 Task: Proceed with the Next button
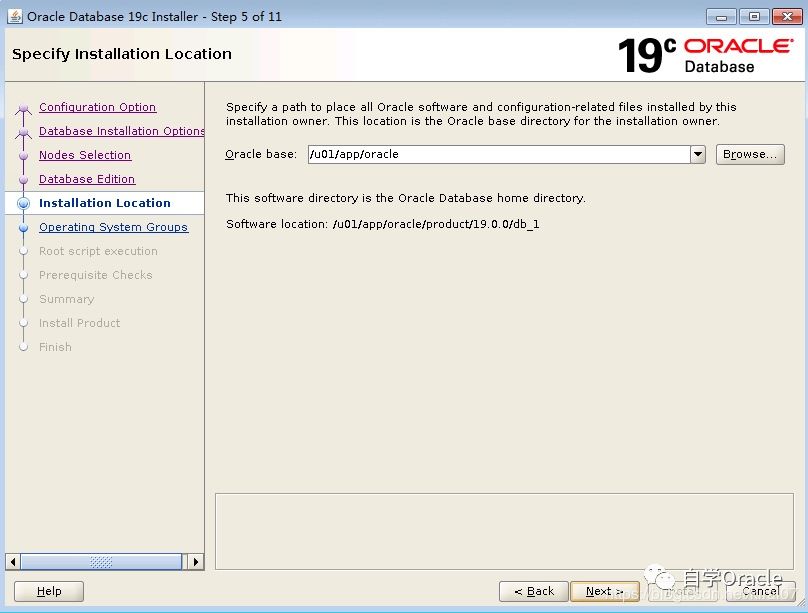coord(604,591)
